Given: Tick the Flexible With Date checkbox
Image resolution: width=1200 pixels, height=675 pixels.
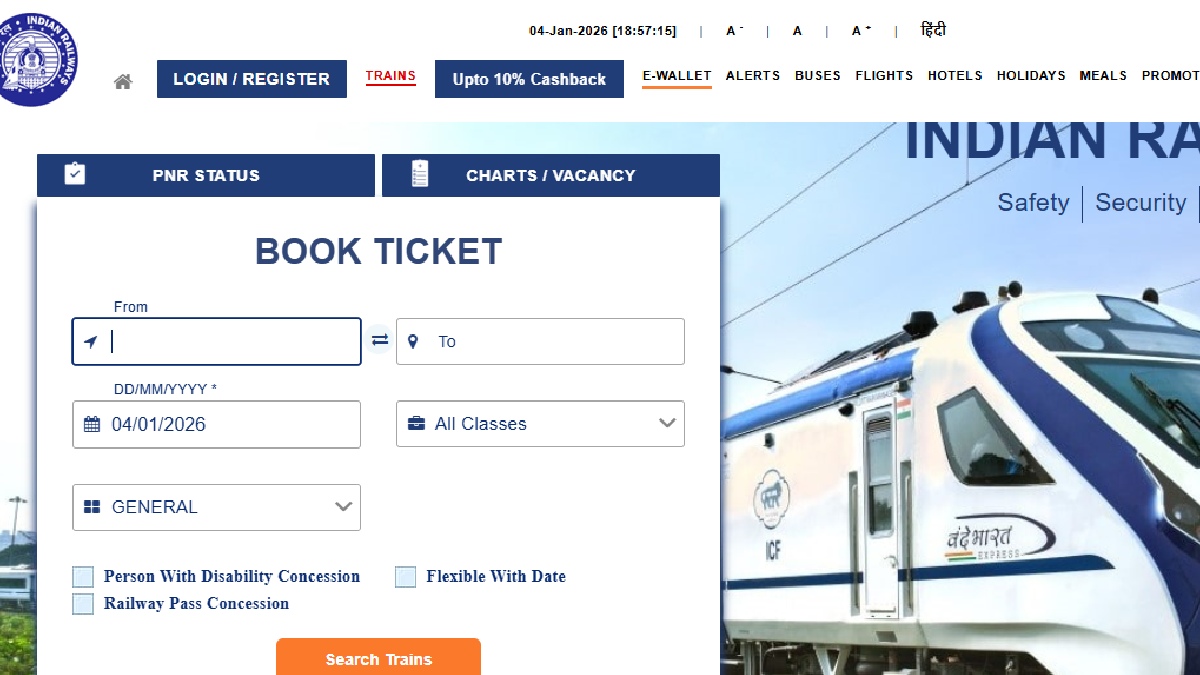Looking at the screenshot, I should [x=405, y=577].
